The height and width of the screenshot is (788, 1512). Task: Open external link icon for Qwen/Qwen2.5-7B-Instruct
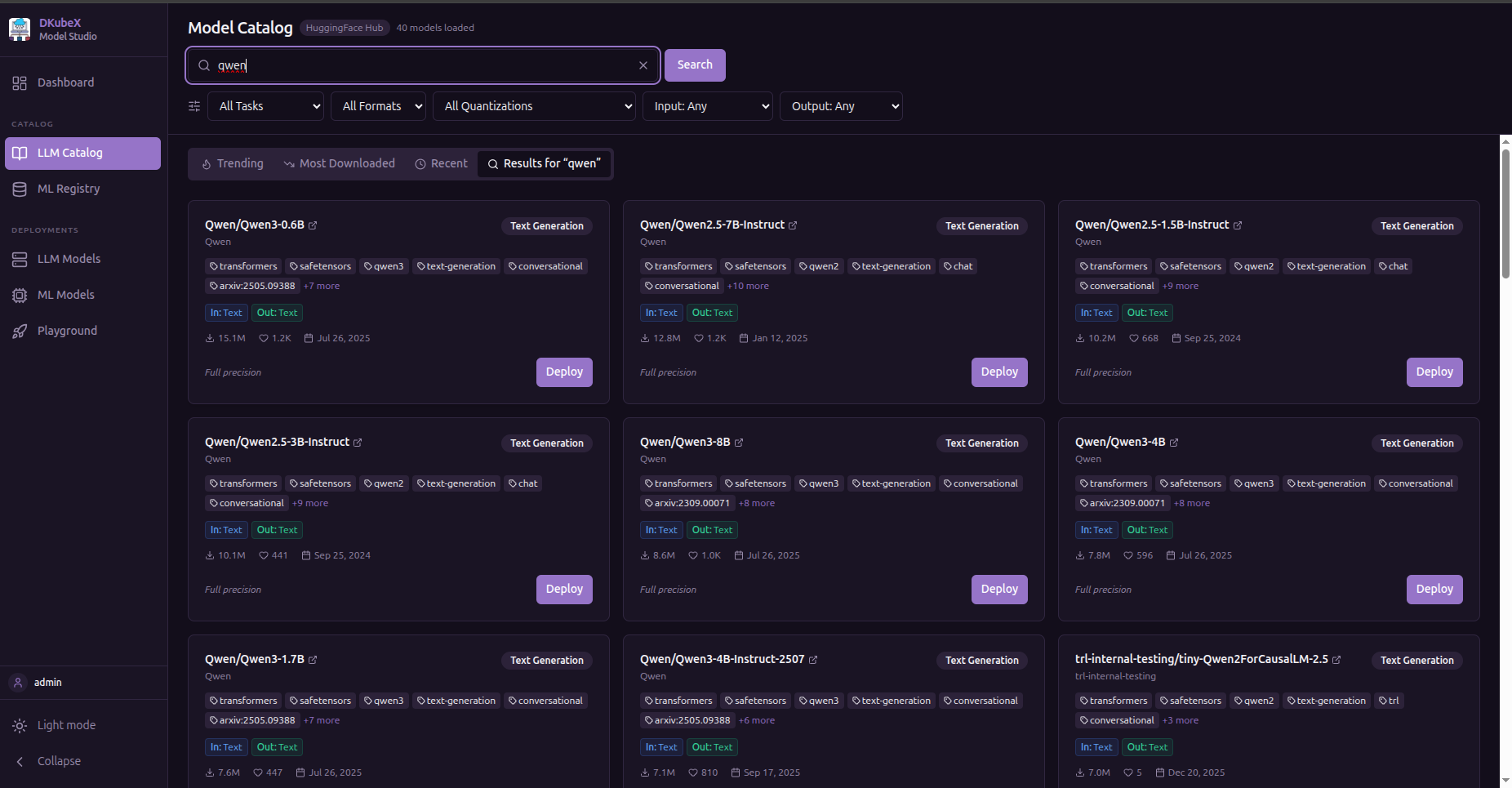click(793, 225)
